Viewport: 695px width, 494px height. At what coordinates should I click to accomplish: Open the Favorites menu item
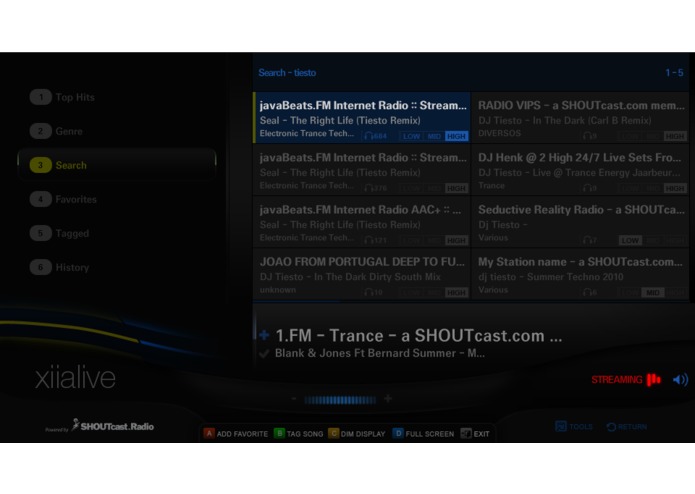[63, 199]
